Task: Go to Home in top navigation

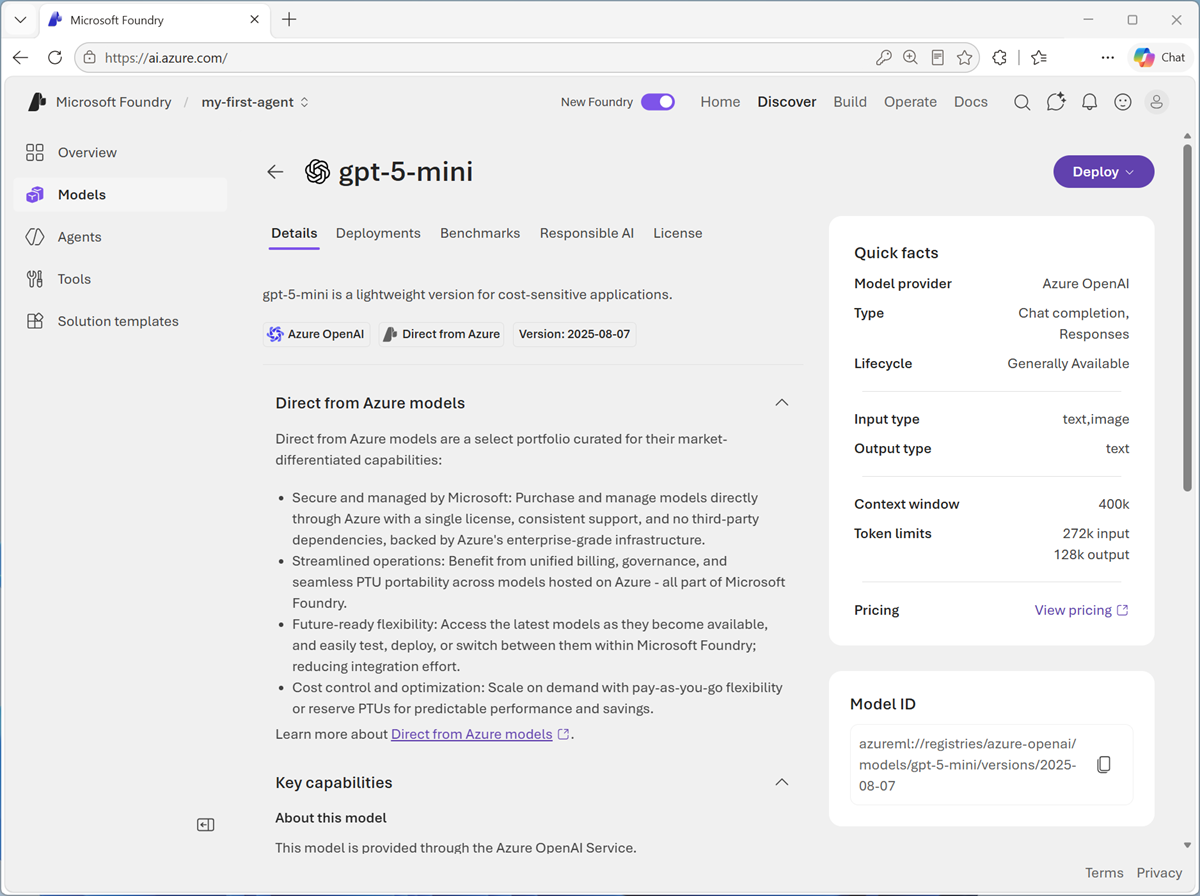Action: click(x=720, y=102)
